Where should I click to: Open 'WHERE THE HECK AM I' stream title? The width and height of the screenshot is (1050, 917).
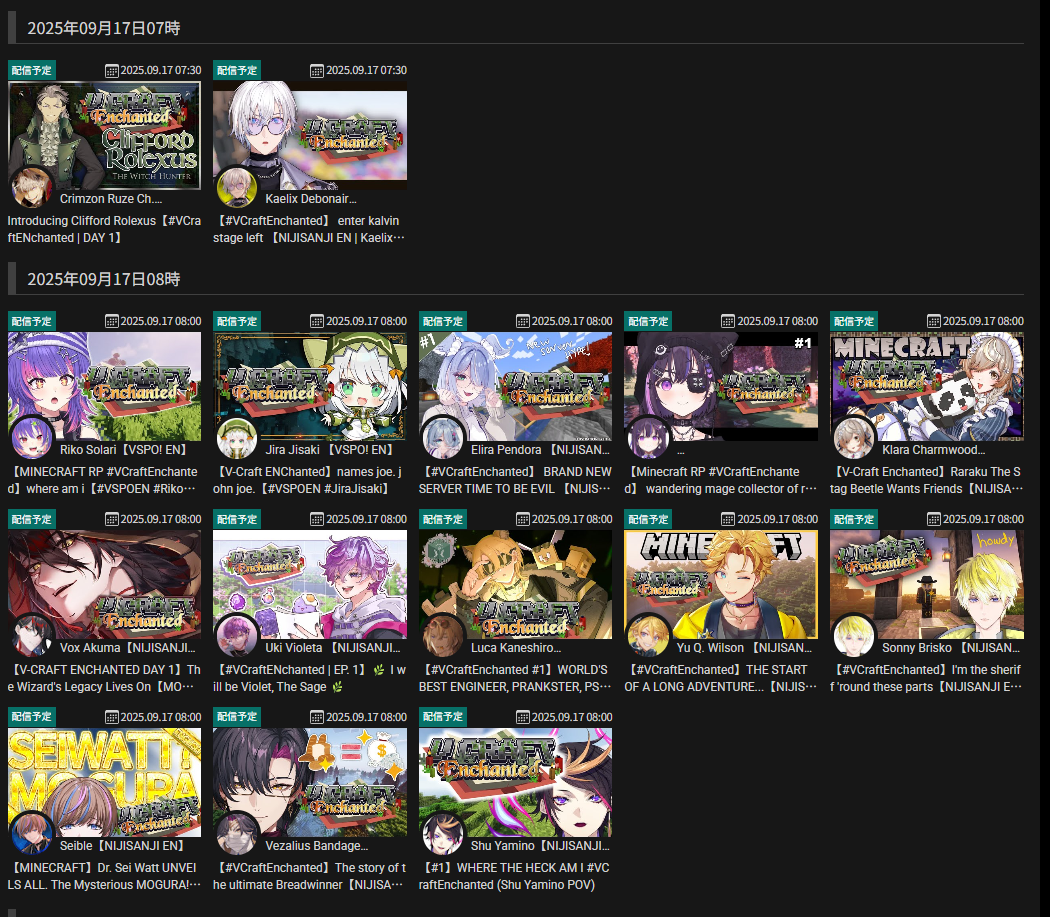tap(515, 876)
